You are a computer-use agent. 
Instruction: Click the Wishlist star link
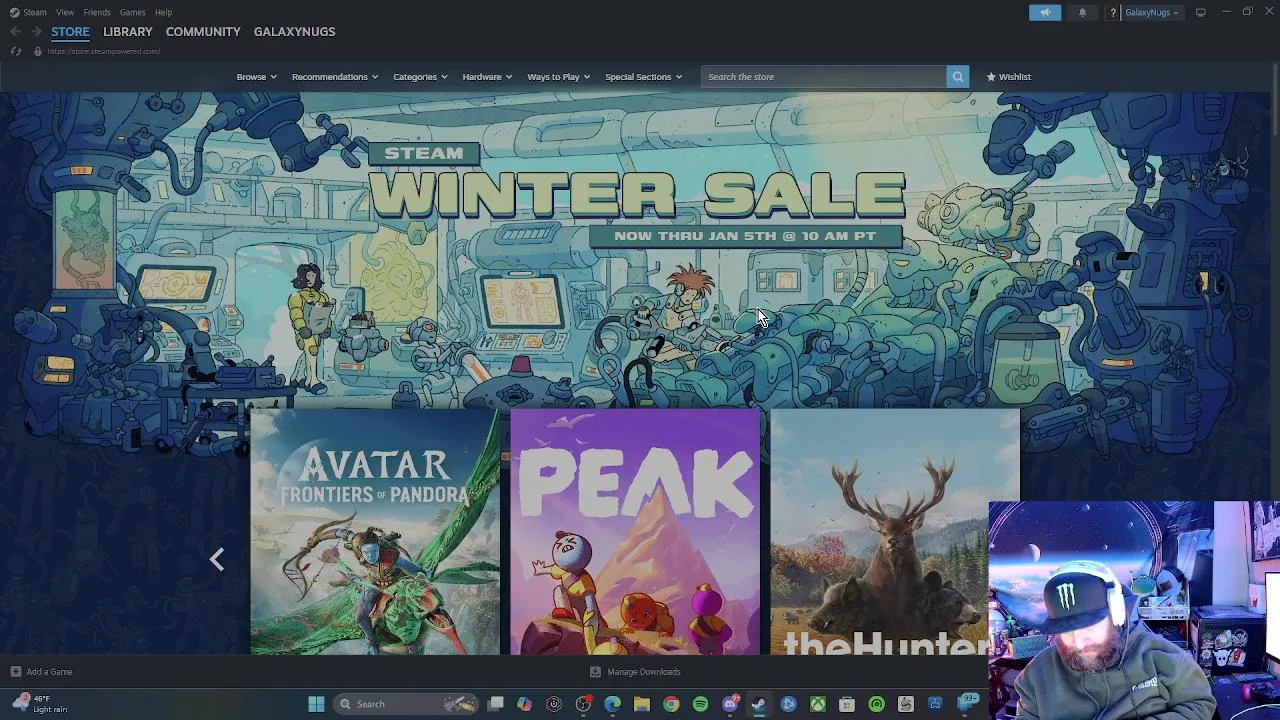tap(1008, 77)
